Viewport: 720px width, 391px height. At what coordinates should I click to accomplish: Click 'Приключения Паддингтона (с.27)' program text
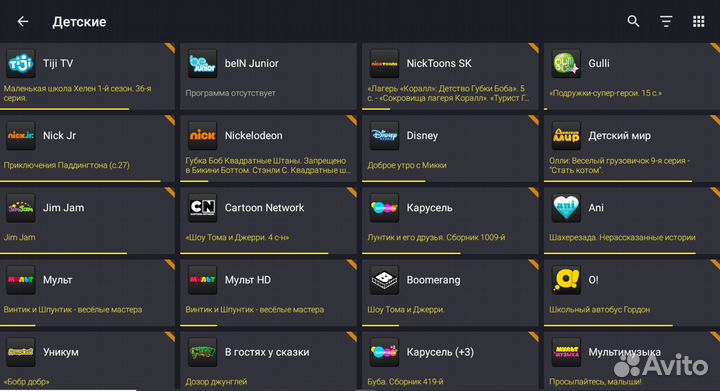coord(67,165)
